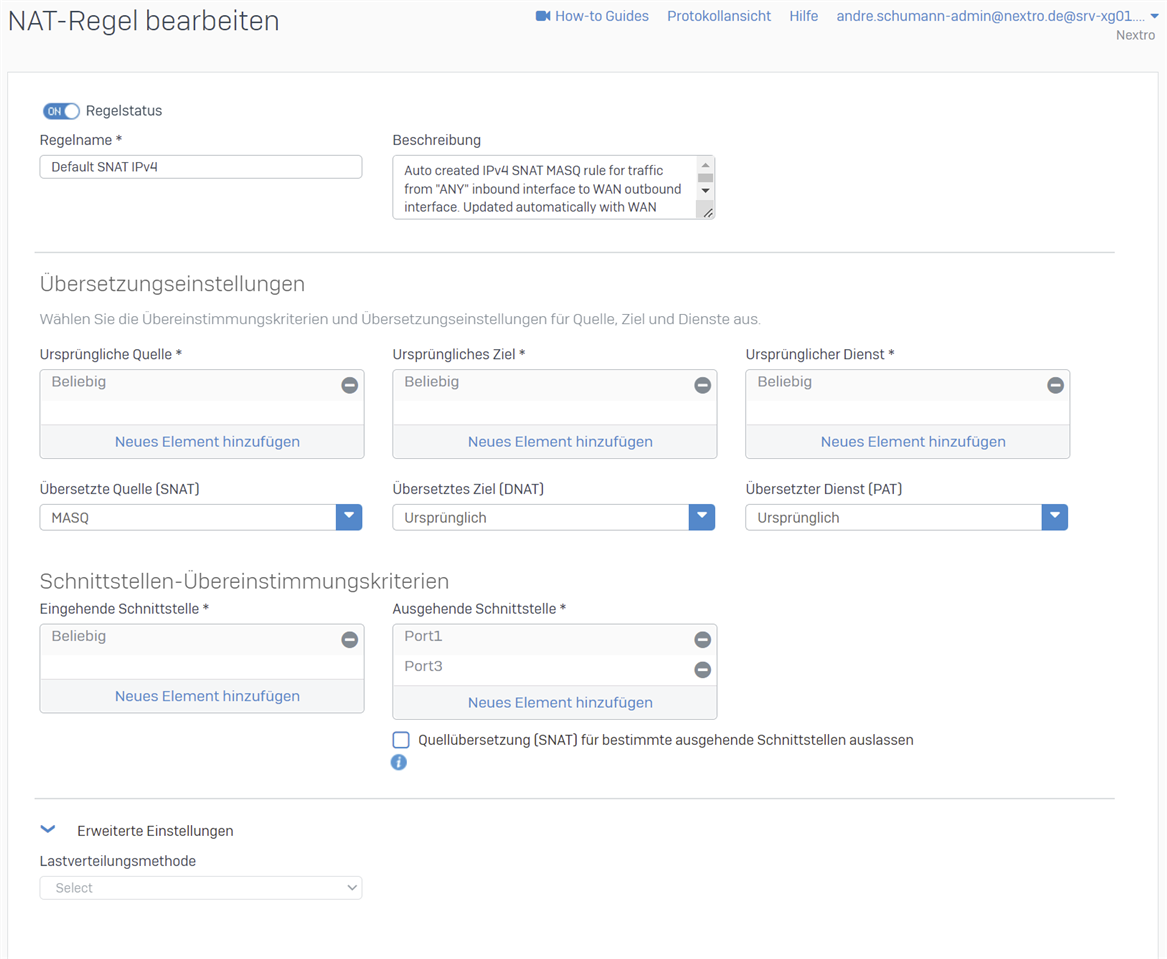Screen dimensions: 1167x959
Task: Open the Übersetzte Quelle (SNAT) dropdown
Action: 348,517
